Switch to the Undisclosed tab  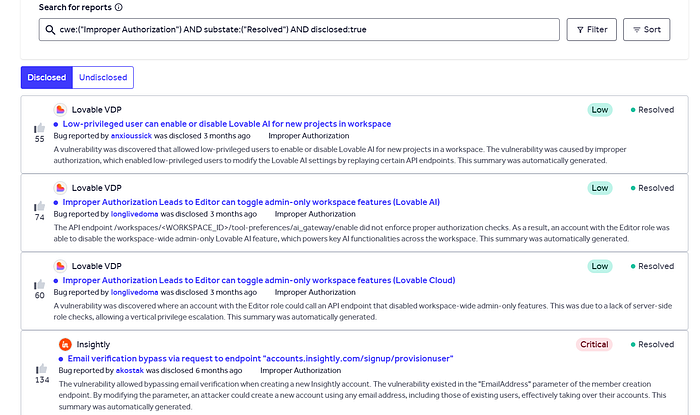coord(103,77)
